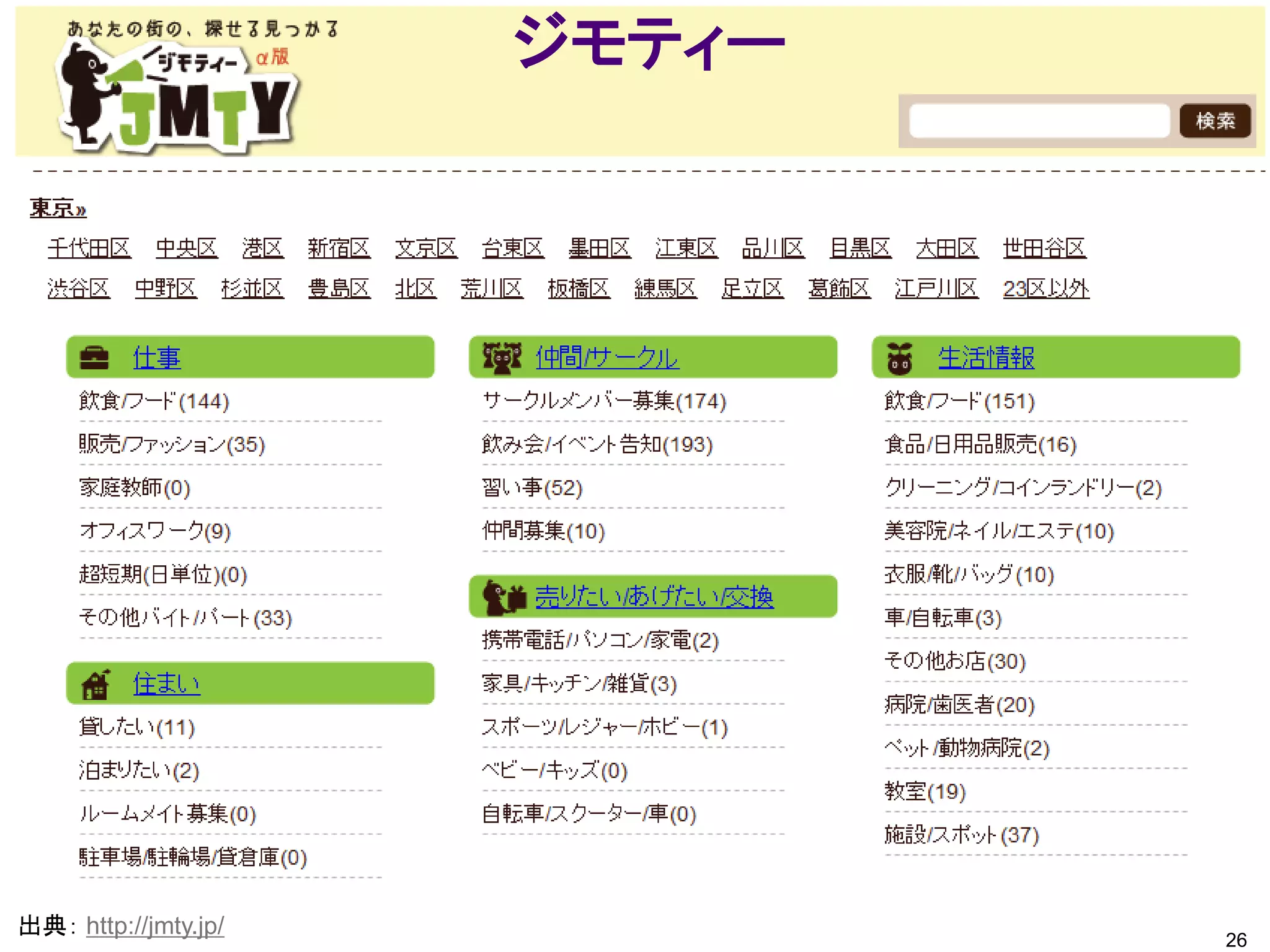Select the 墨田区 ward link

coord(600,248)
